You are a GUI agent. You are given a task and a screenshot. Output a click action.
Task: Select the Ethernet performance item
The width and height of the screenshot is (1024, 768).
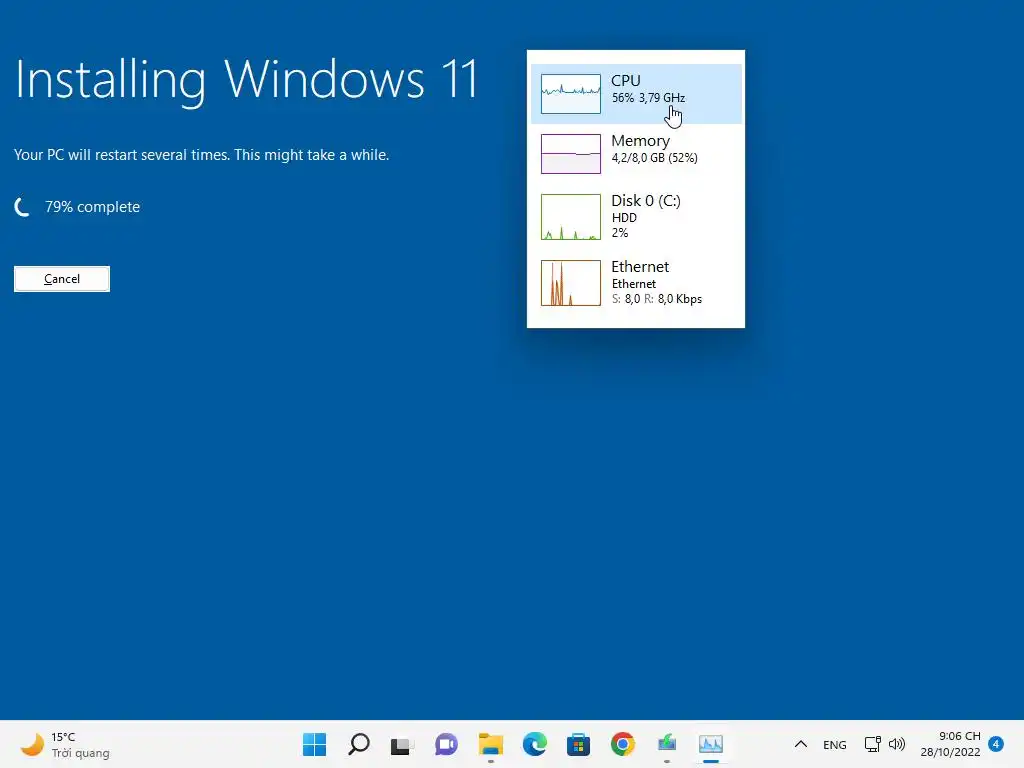click(x=636, y=283)
